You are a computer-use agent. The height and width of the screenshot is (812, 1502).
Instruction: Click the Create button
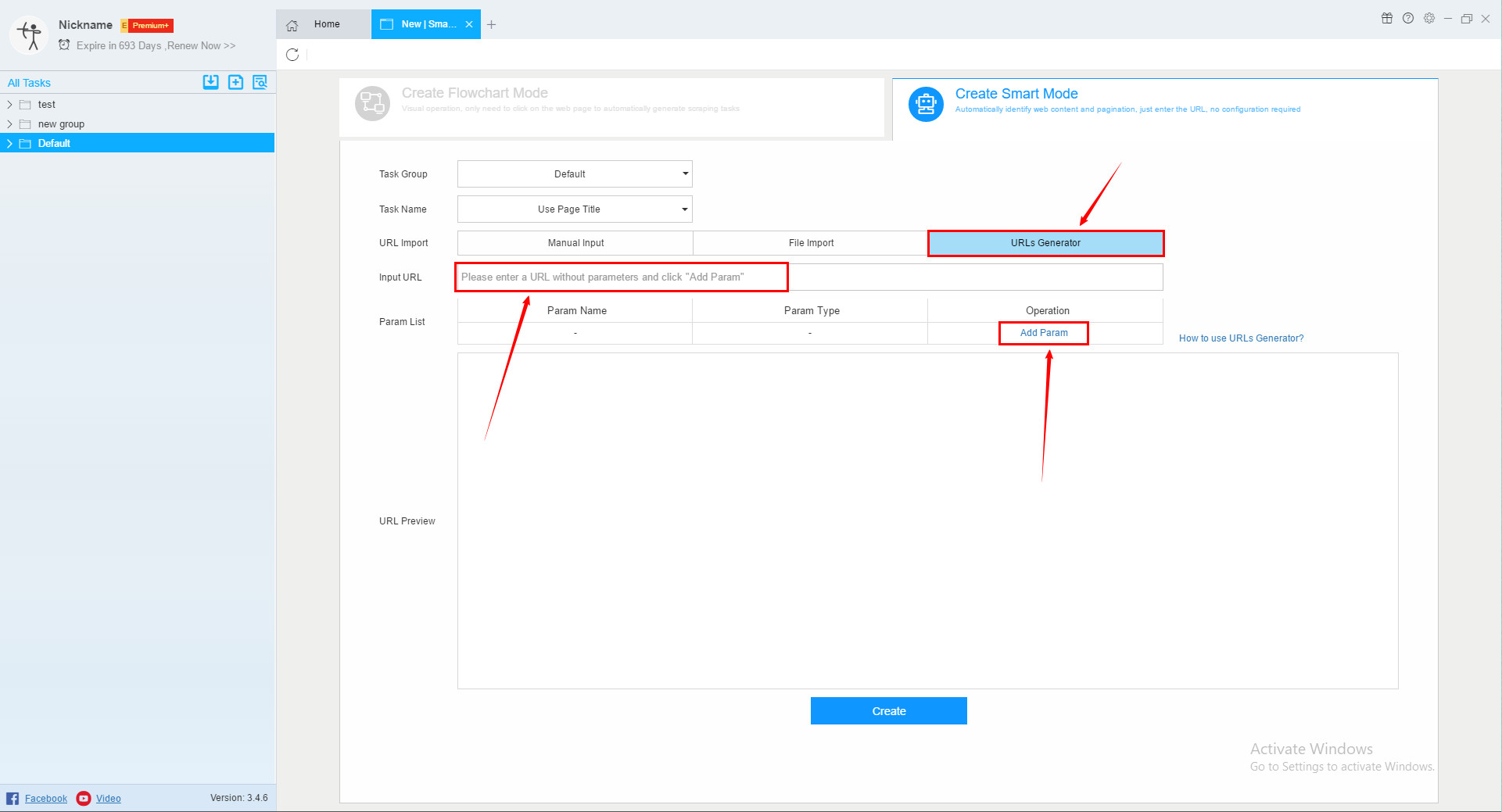[889, 711]
